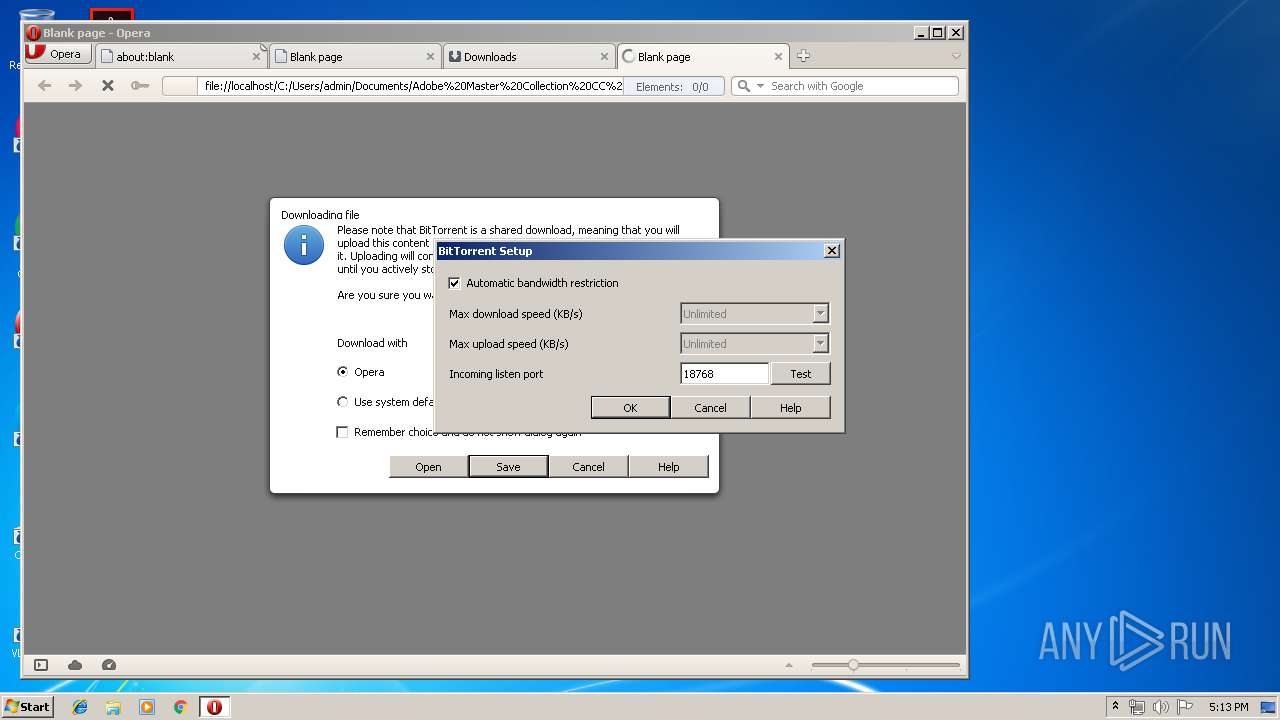The image size is (1280, 720).
Task: Open the Opera main menu button
Action: click(58, 54)
